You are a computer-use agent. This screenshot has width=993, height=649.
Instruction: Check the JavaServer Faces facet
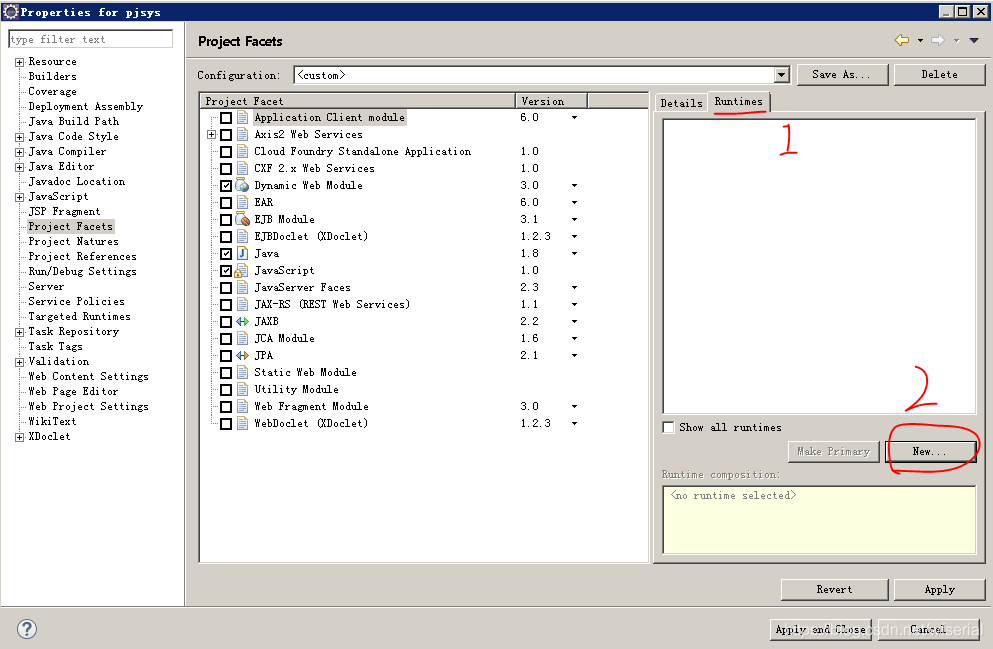[x=225, y=287]
